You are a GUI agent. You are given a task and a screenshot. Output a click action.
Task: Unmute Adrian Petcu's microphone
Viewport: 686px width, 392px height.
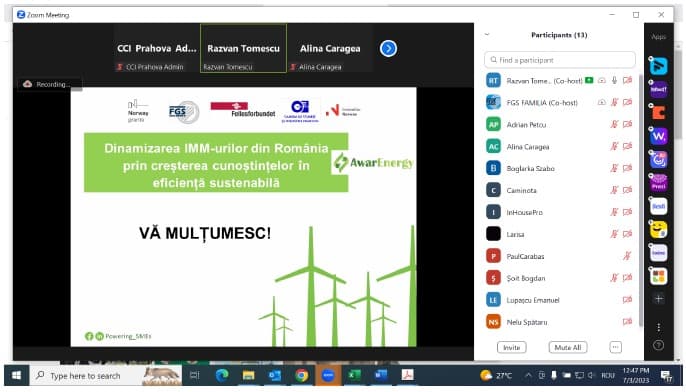coord(614,124)
